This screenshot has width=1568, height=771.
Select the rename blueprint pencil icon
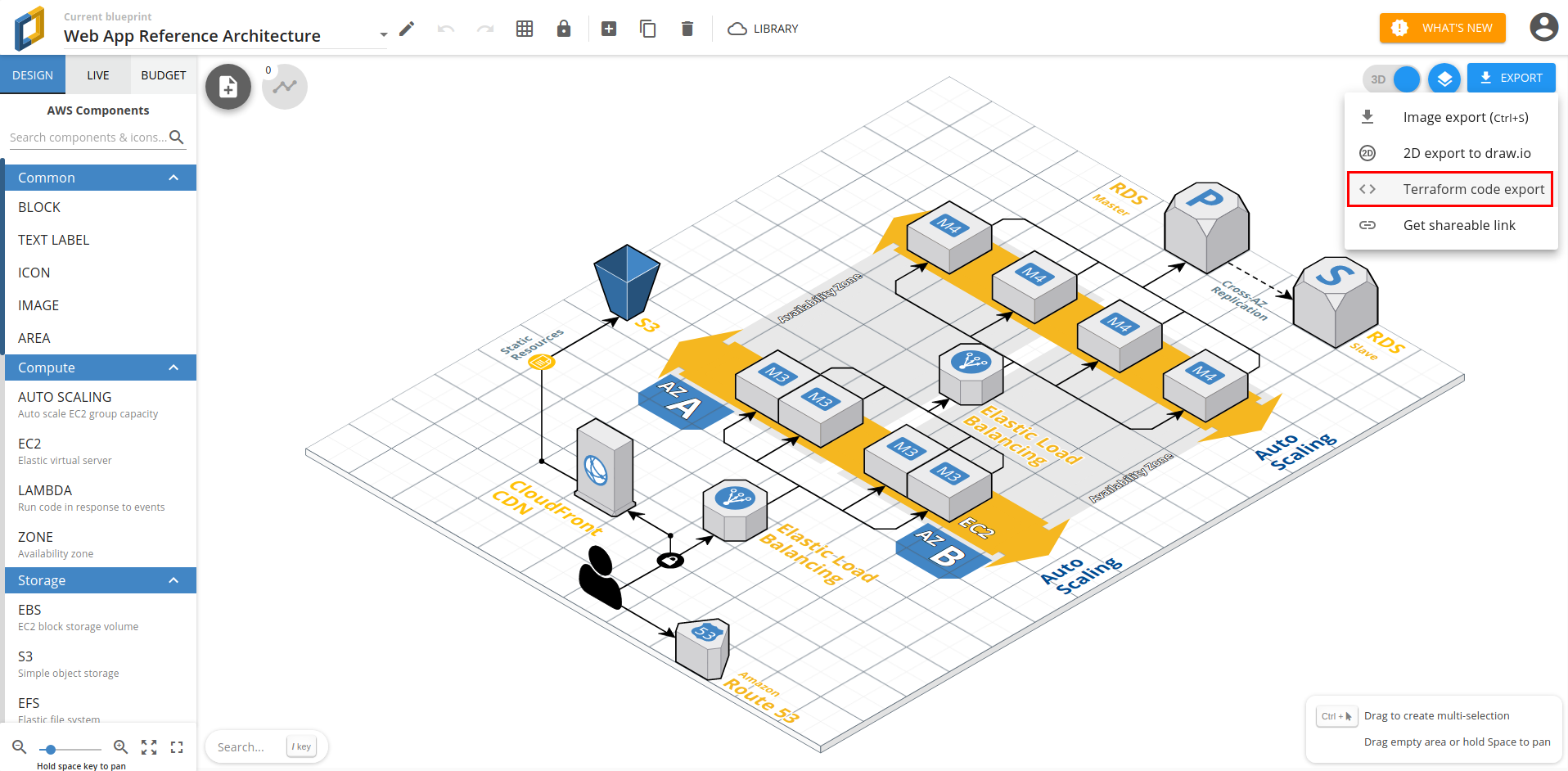406,28
